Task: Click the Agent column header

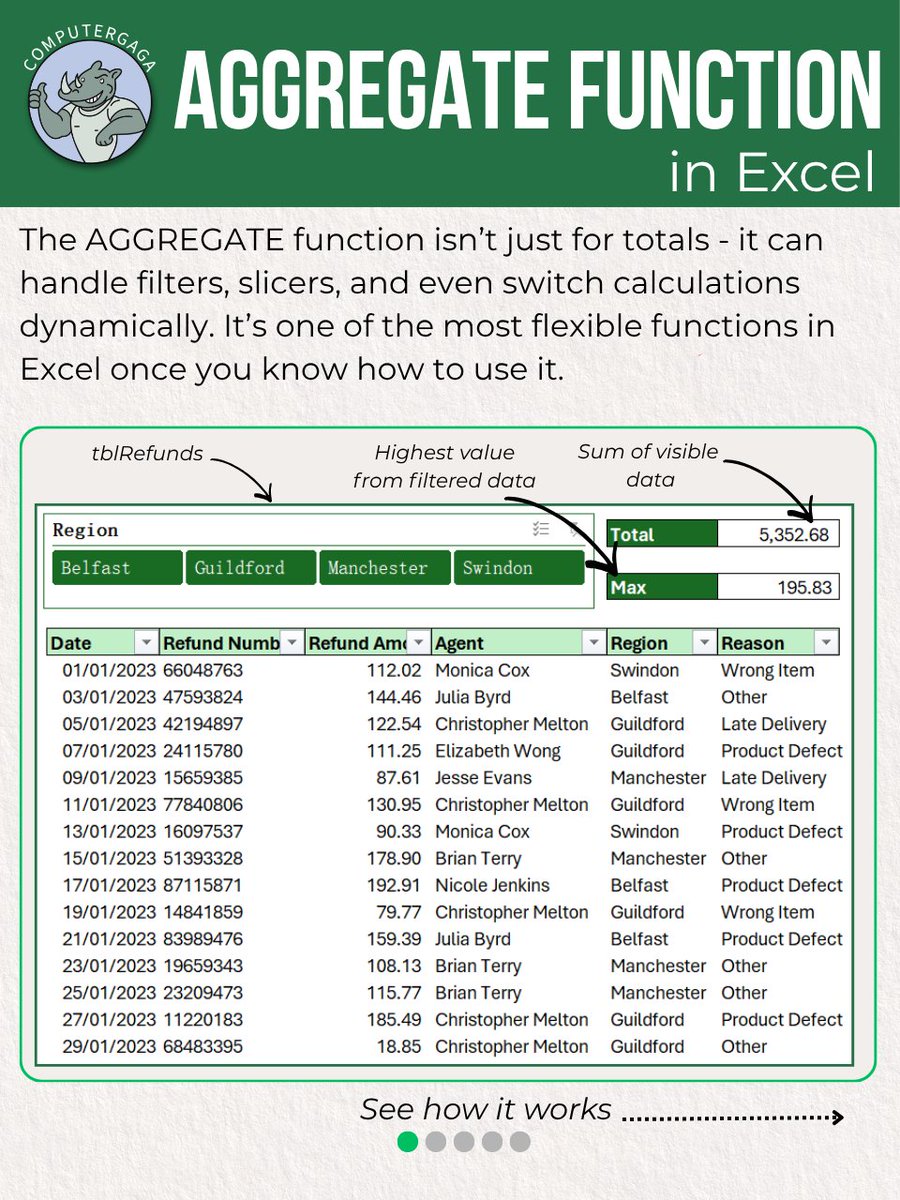Action: 519,643
